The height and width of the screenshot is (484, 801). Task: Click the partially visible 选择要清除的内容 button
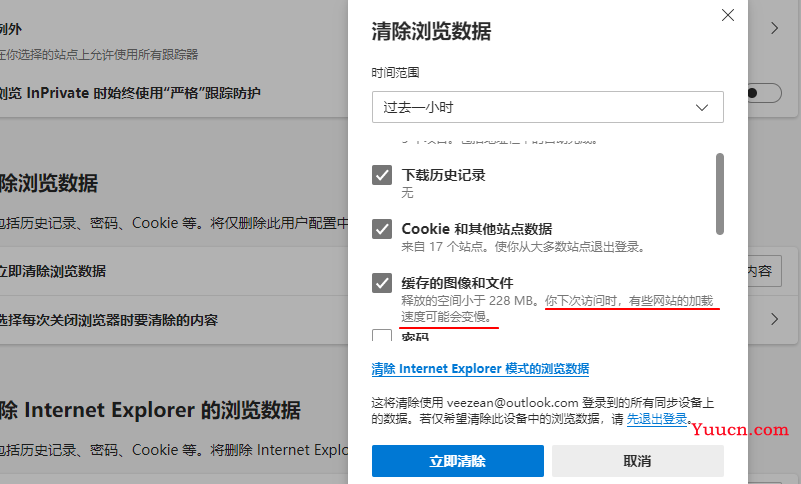[765, 271]
